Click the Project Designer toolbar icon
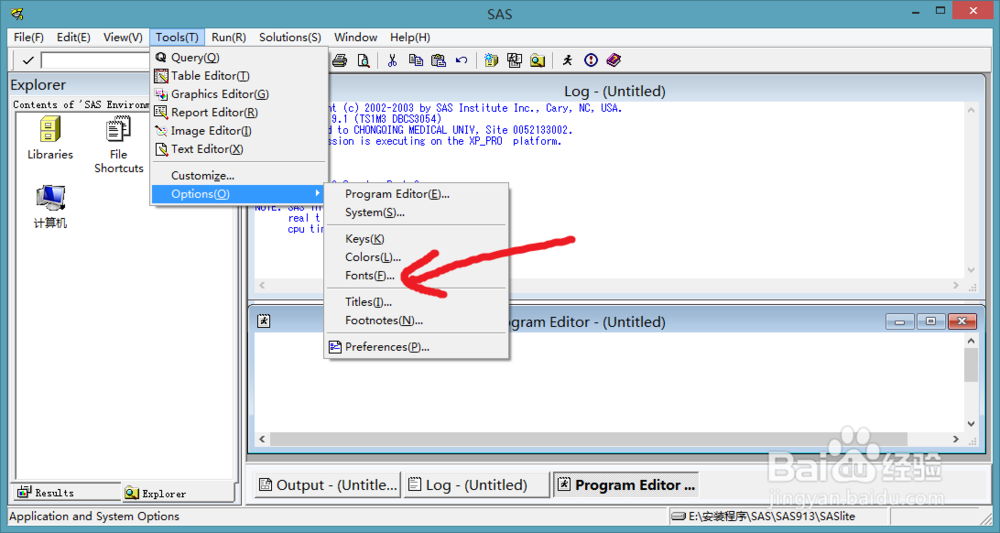The height and width of the screenshot is (533, 1000). pyautogui.click(x=514, y=61)
